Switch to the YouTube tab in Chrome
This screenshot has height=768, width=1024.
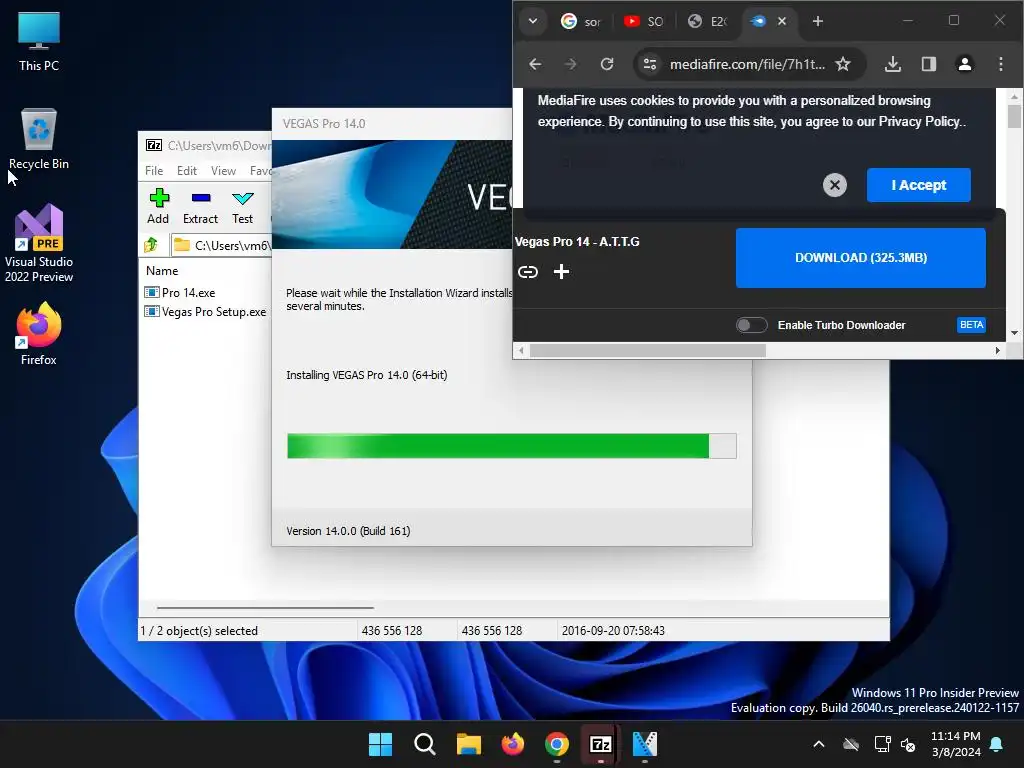pyautogui.click(x=643, y=22)
